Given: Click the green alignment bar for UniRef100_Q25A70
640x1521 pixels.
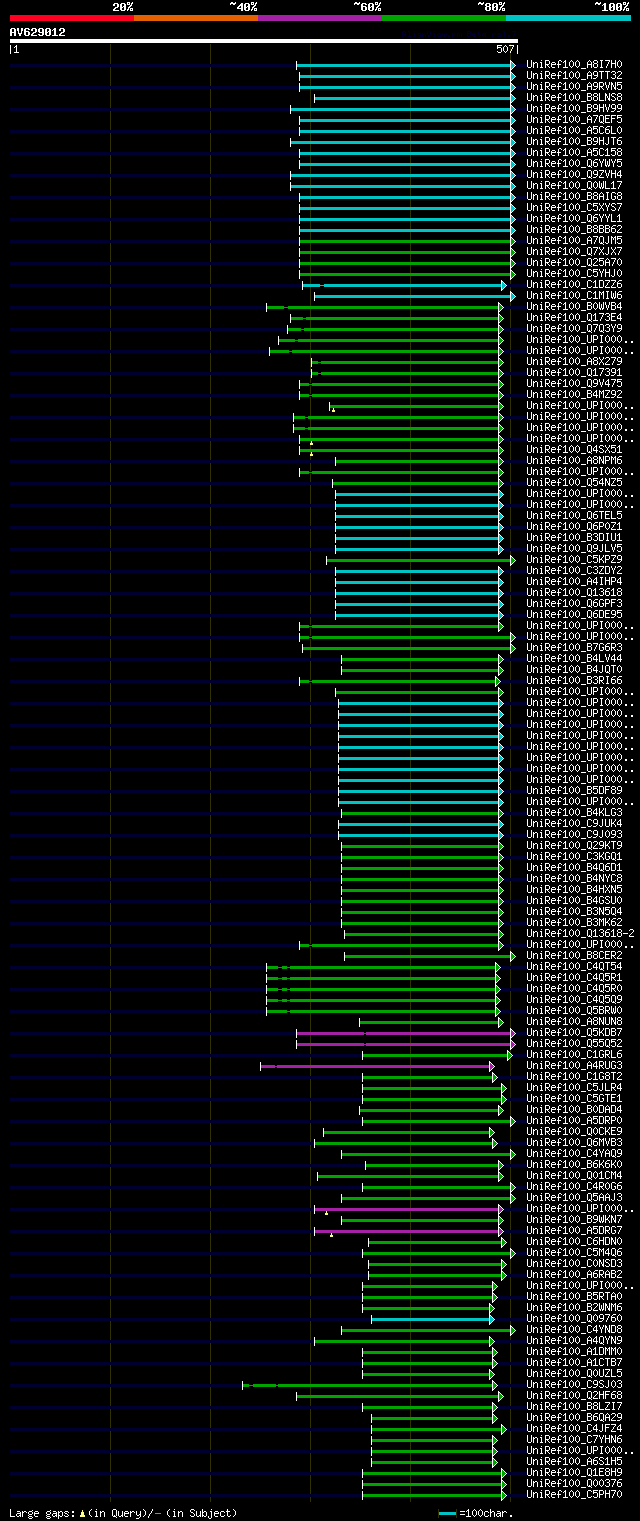Looking at the screenshot, I should (406, 263).
